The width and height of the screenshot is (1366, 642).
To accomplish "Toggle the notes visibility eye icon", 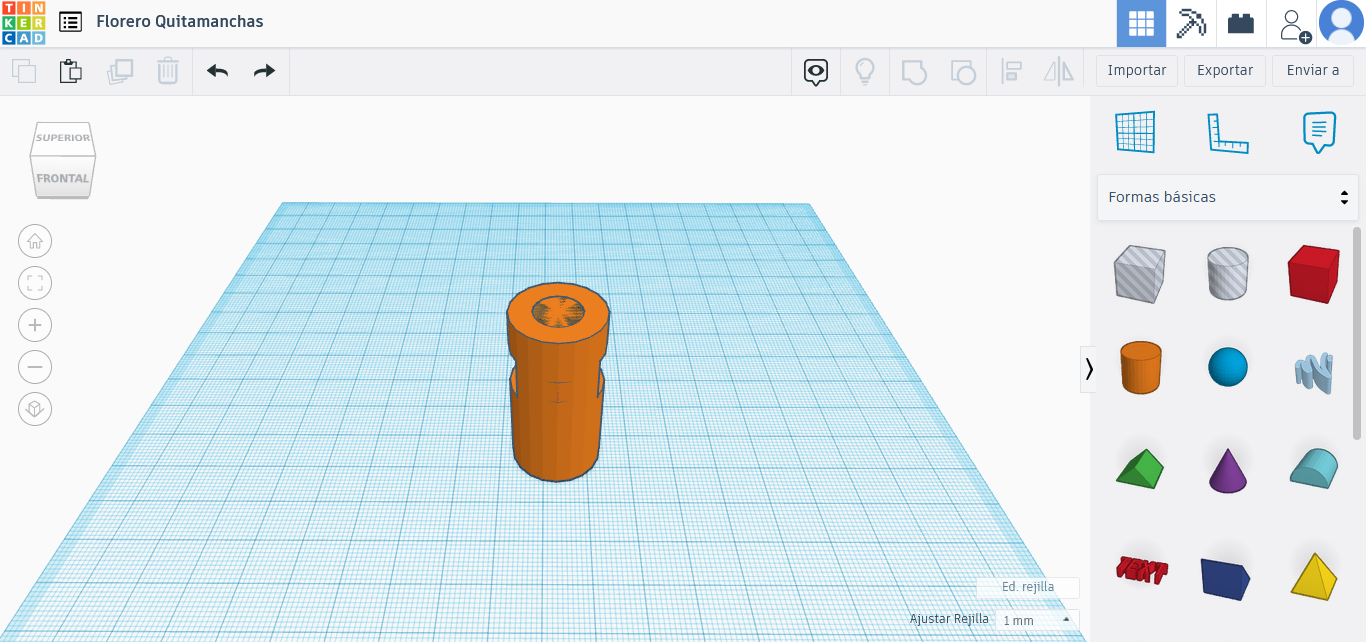I will tap(817, 71).
